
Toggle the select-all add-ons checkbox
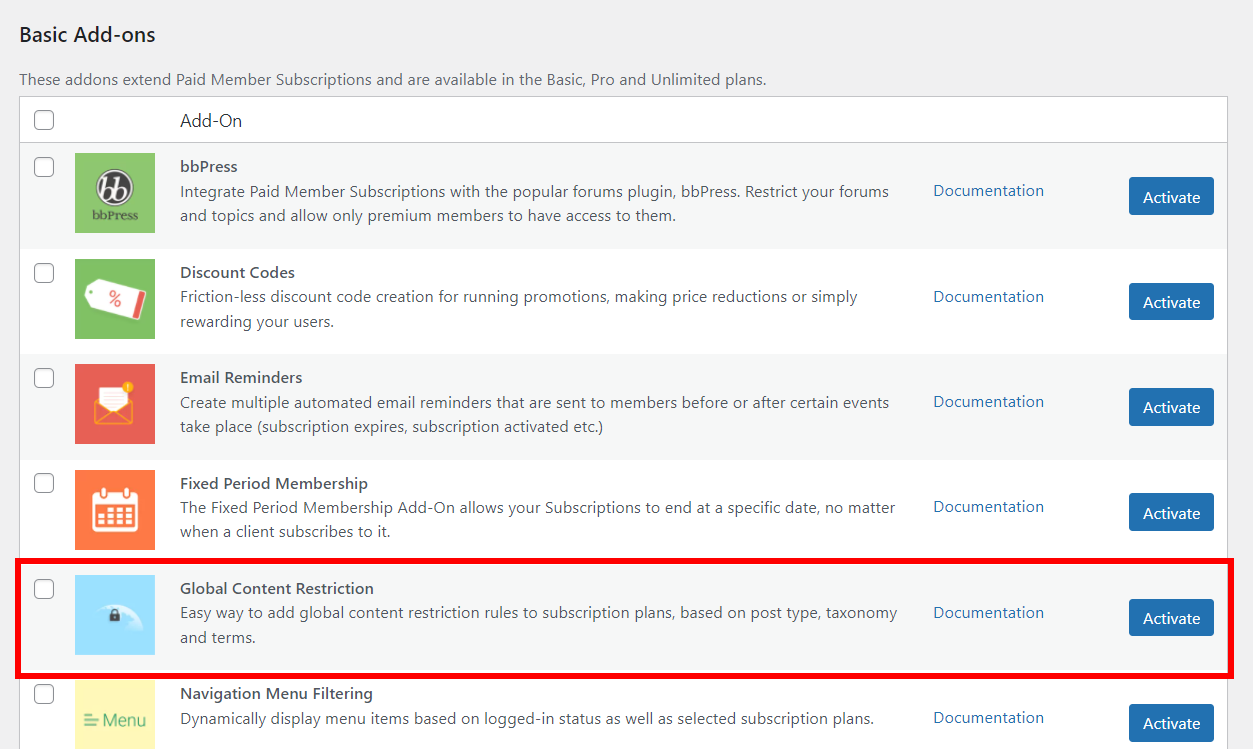point(44,120)
